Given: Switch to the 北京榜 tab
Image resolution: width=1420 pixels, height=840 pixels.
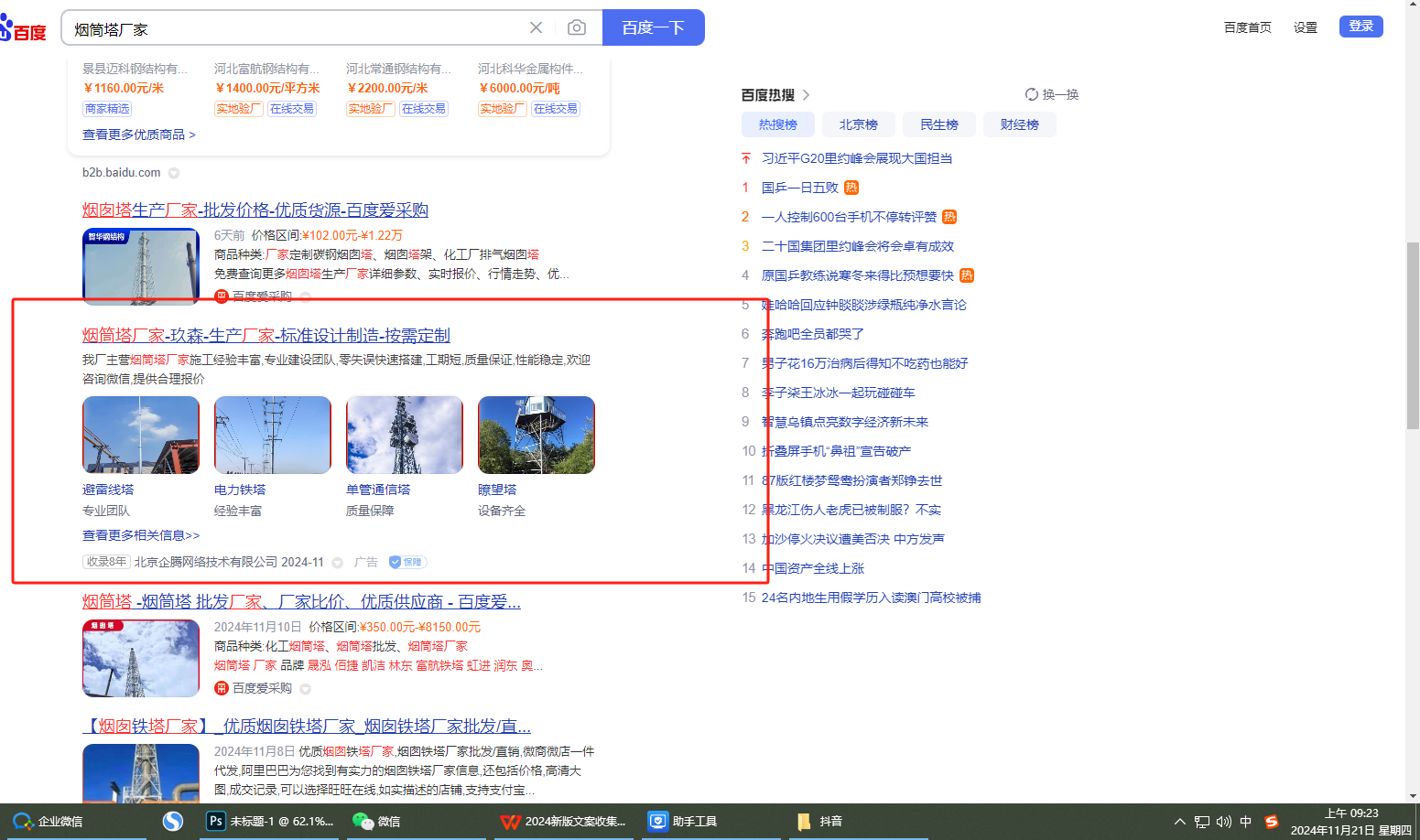Looking at the screenshot, I should click(858, 124).
